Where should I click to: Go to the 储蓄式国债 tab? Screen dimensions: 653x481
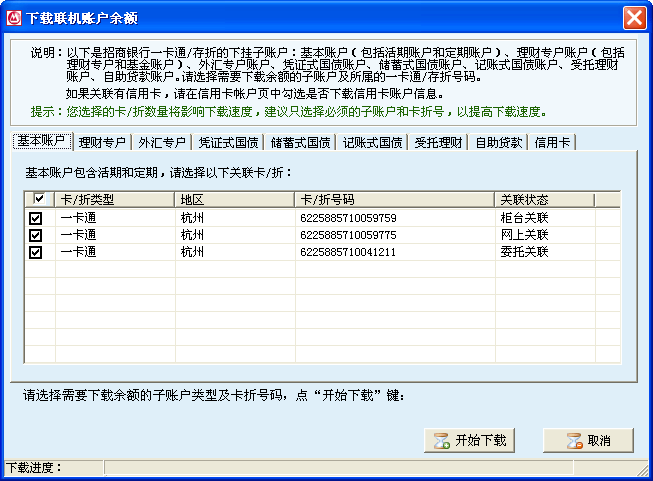click(x=301, y=142)
